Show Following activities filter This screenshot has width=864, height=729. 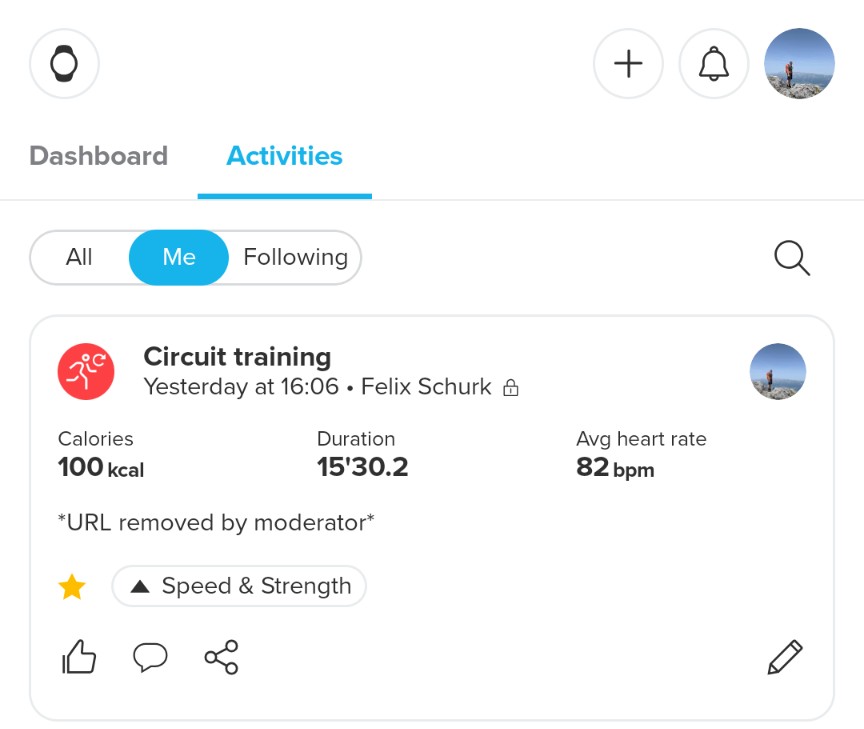295,257
